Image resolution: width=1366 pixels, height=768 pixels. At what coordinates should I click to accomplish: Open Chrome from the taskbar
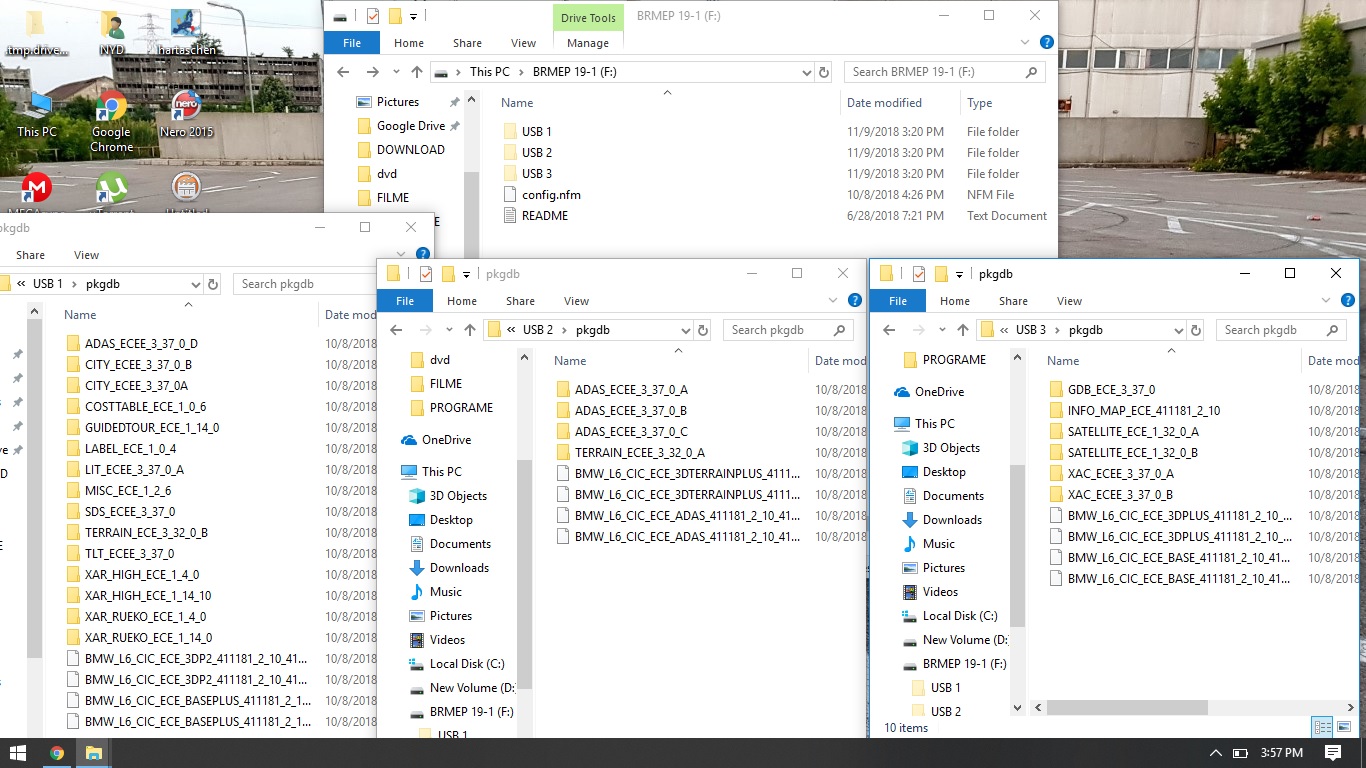tap(57, 753)
